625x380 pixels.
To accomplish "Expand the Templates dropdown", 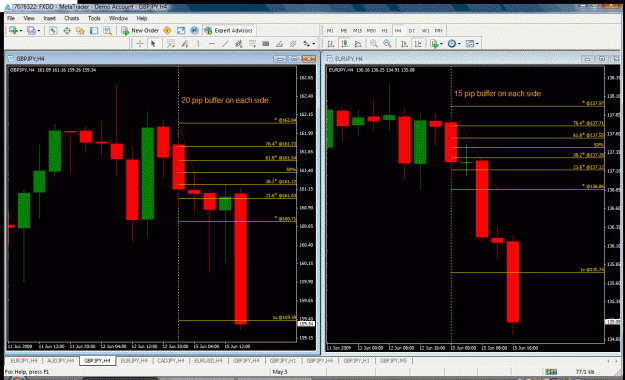I will (x=477, y=44).
